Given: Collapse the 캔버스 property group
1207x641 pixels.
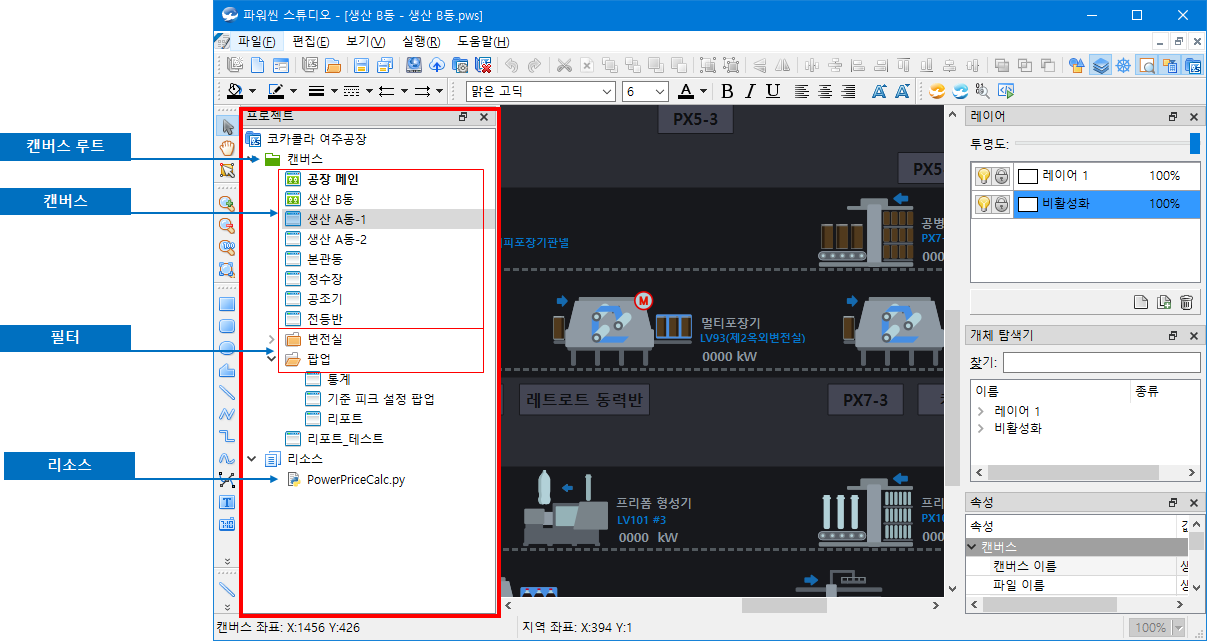Looking at the screenshot, I should [972, 547].
